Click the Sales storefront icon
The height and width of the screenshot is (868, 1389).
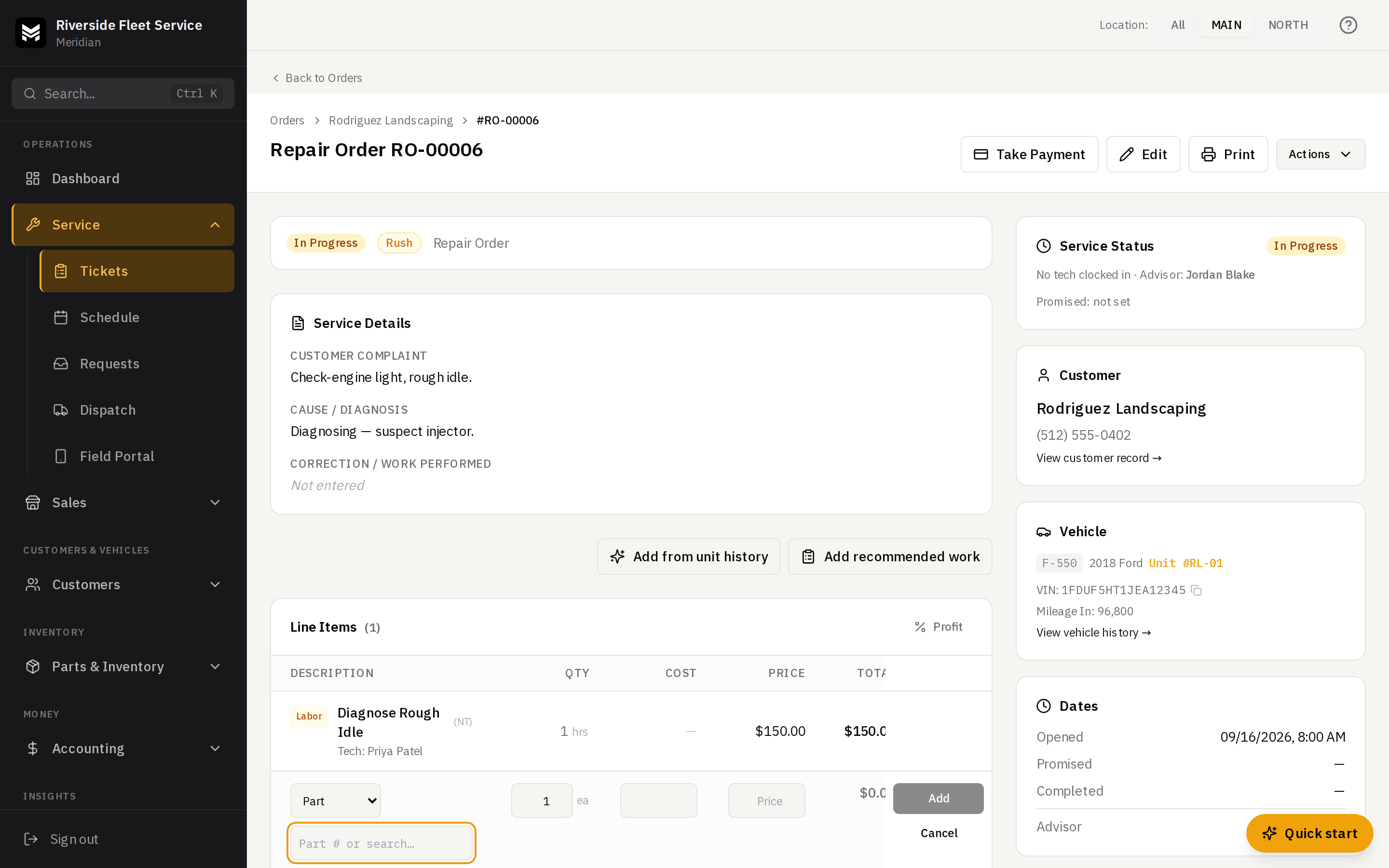click(x=33, y=502)
